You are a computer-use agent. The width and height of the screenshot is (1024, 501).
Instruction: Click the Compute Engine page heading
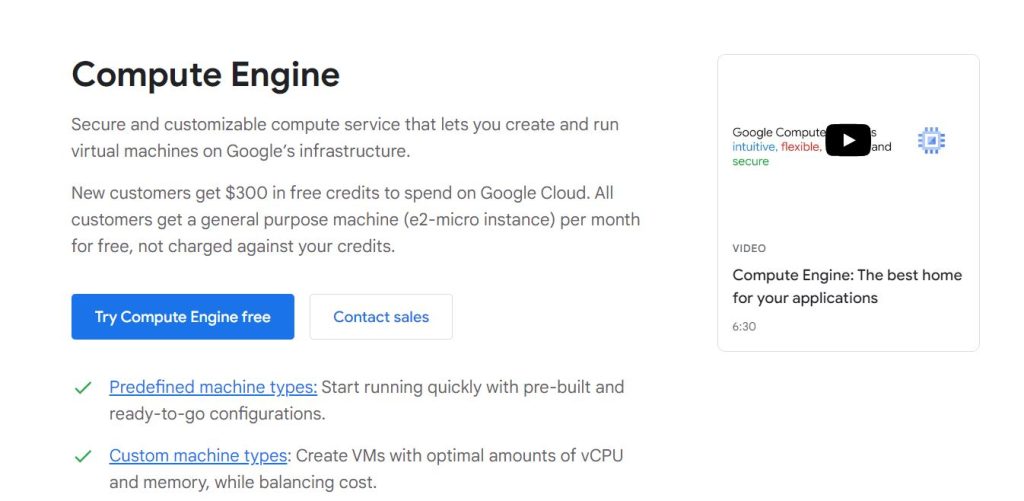[205, 75]
